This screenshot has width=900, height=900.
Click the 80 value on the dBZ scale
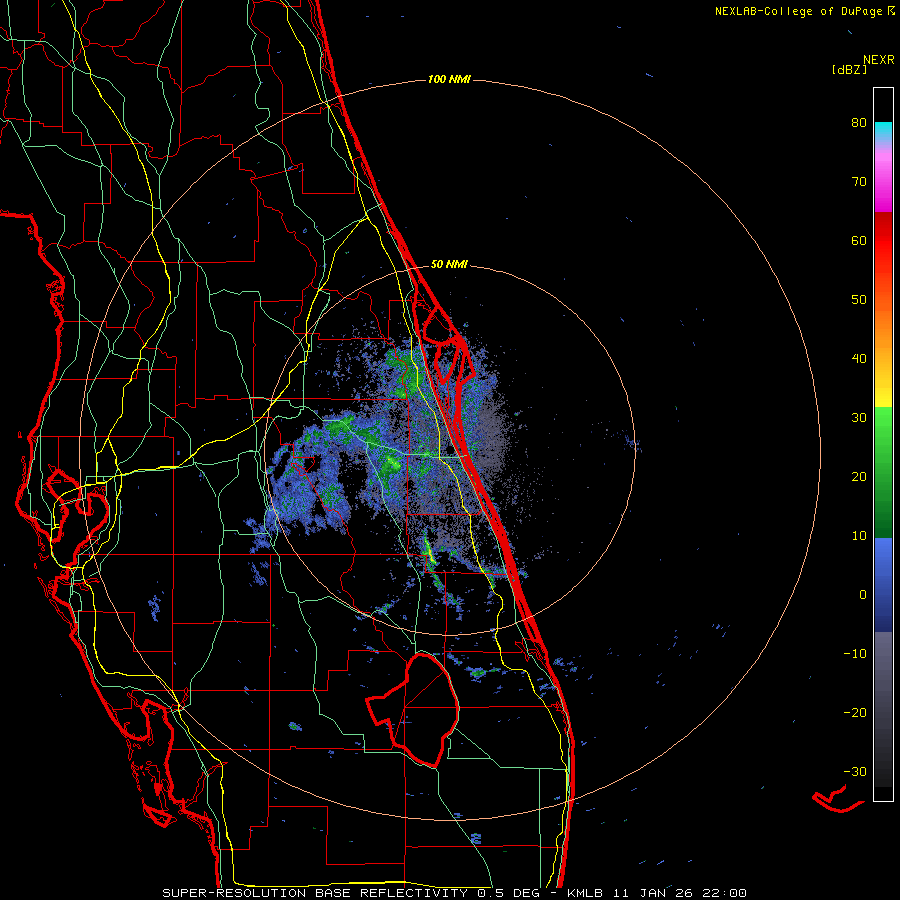pos(859,123)
